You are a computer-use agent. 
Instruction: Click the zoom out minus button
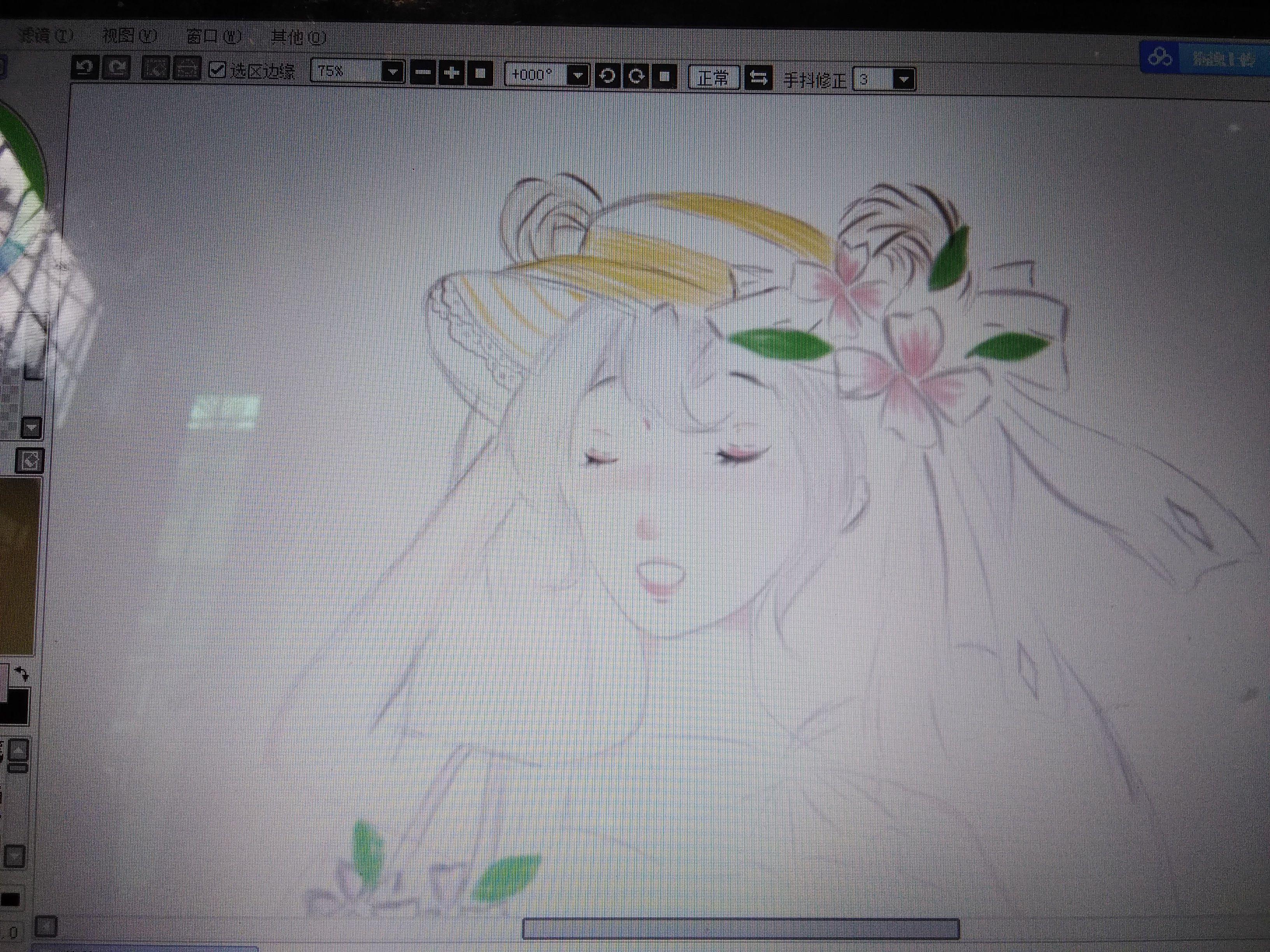tap(423, 73)
